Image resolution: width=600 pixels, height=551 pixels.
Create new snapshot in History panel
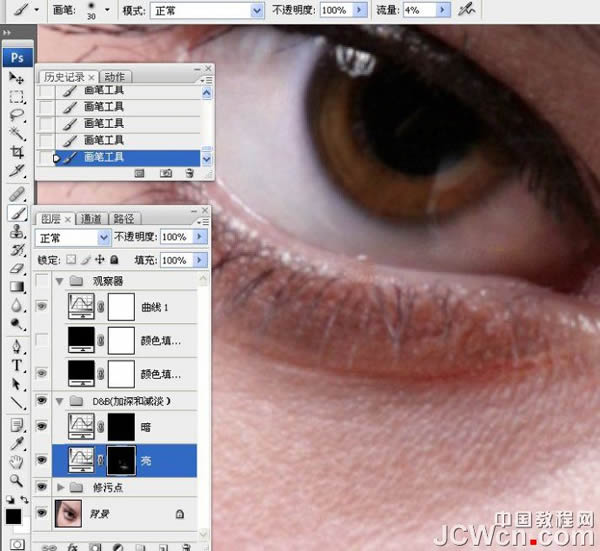click(x=166, y=174)
